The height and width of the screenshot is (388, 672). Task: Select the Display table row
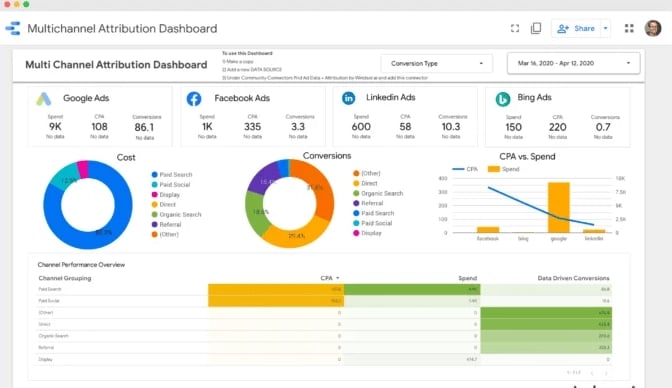pyautogui.click(x=324, y=359)
